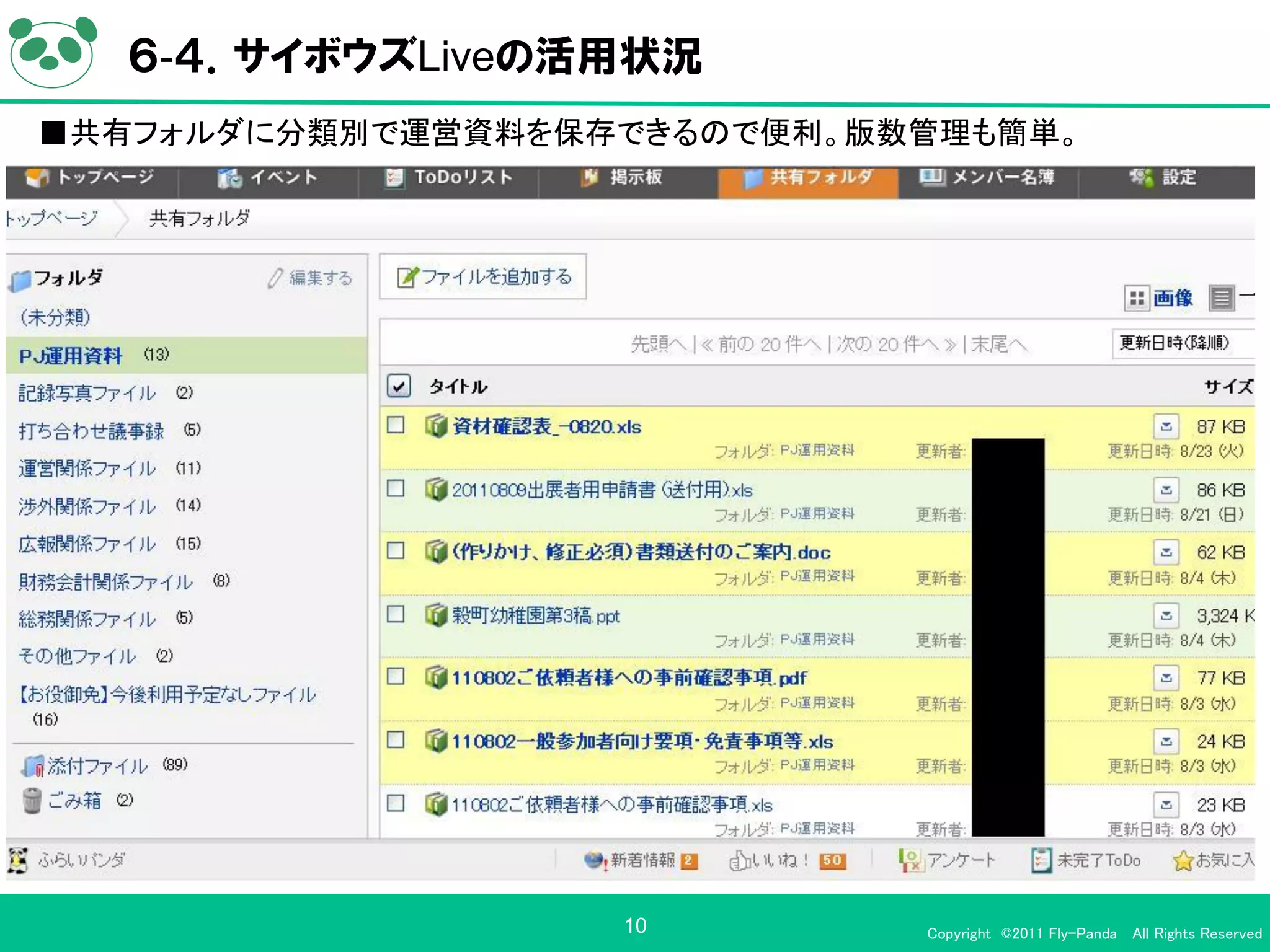Open file 穀町幼稚園第3稿.ppt
The width and height of the screenshot is (1270, 952).
tap(536, 615)
